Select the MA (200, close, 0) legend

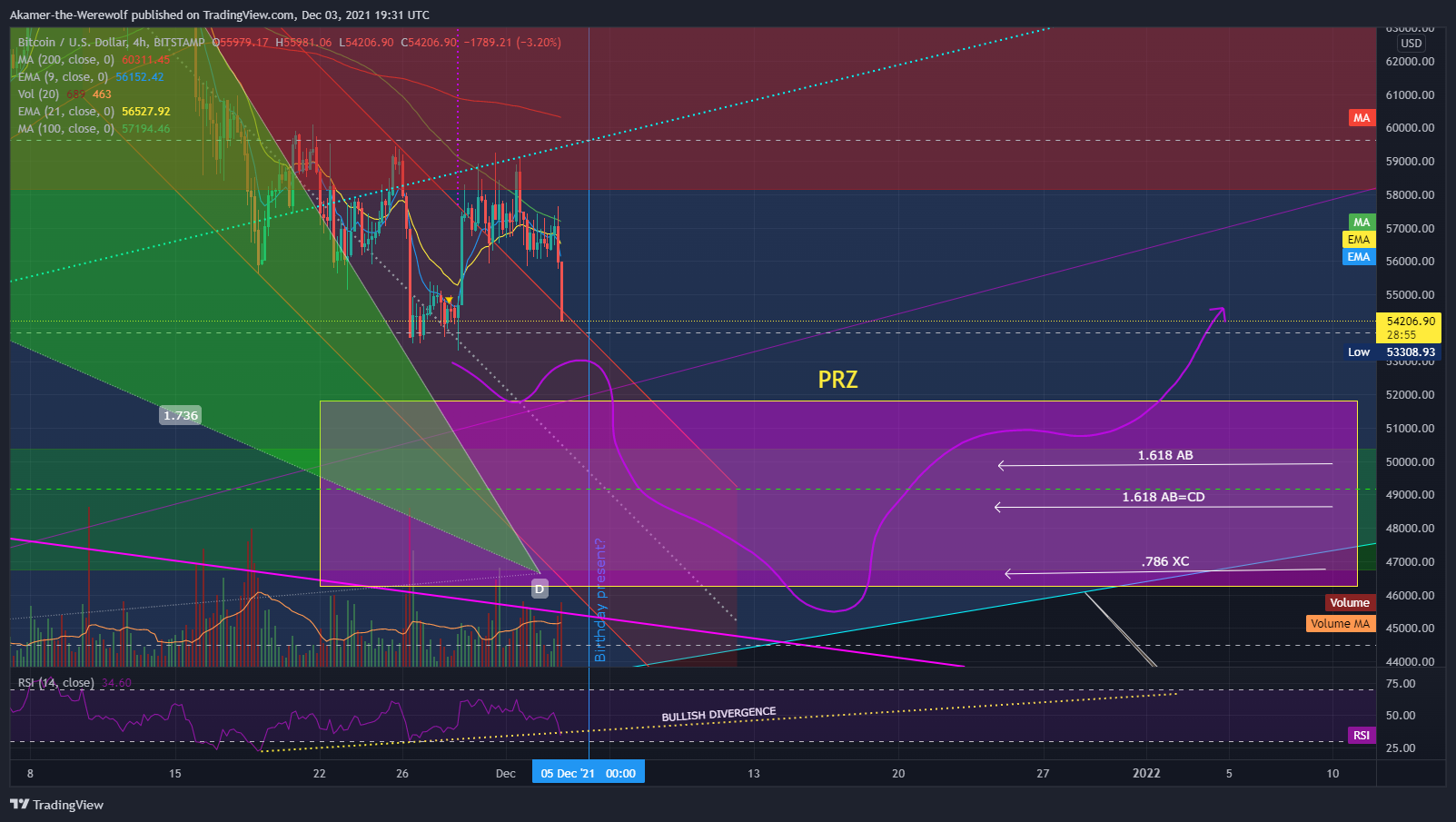[66, 60]
